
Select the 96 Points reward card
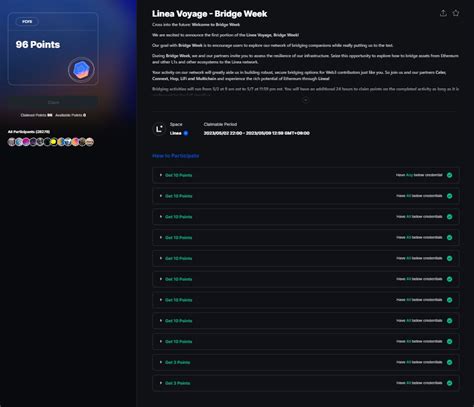point(53,49)
